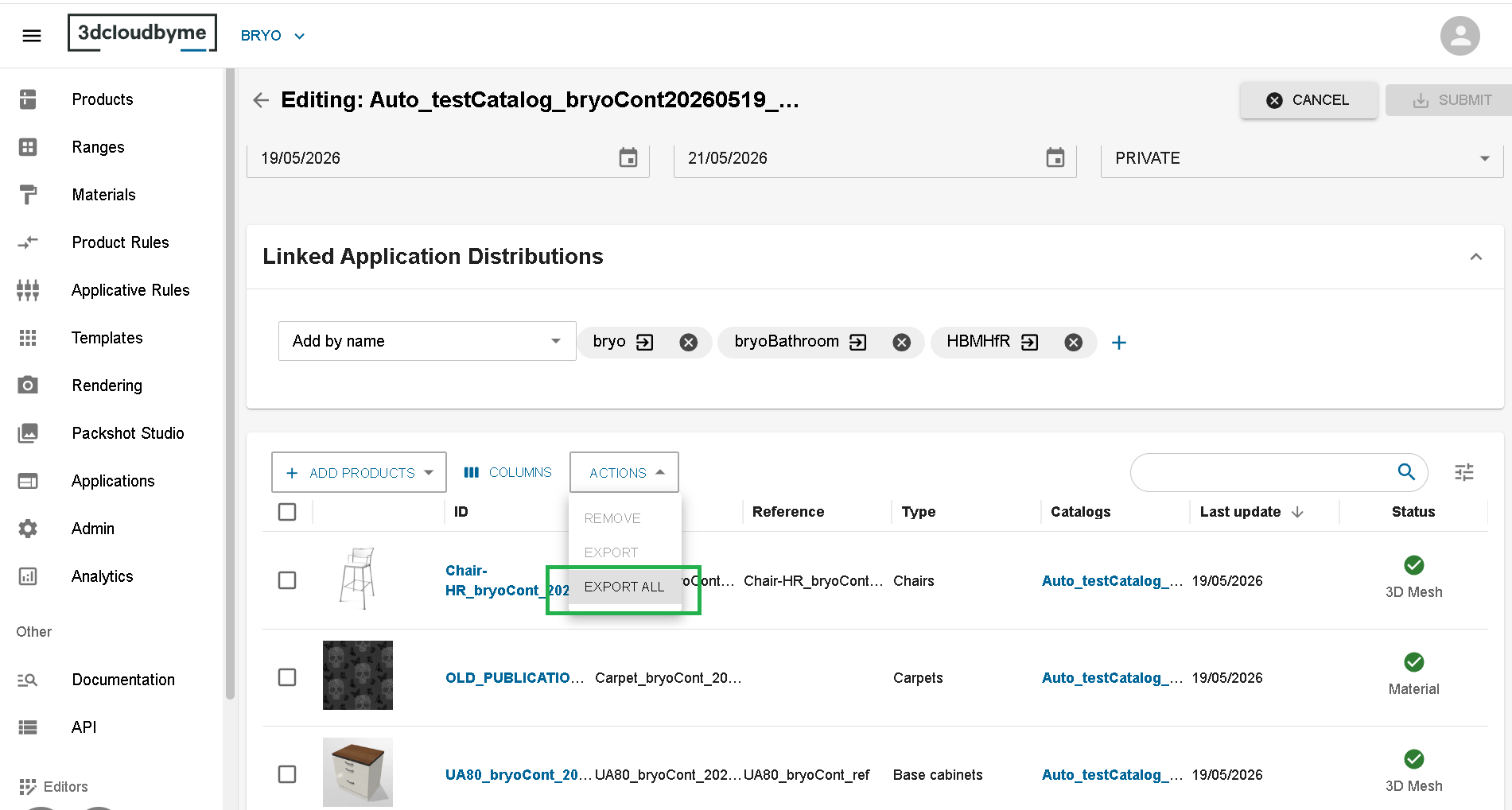The width and height of the screenshot is (1512, 810).
Task: Remove the bryoBathroom distribution chip
Action: (x=901, y=342)
